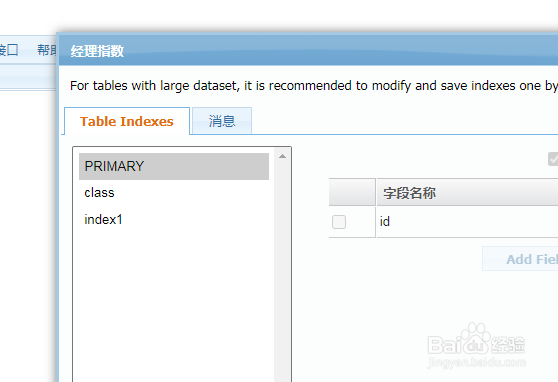Click the jingyan.baidu.com watermark text

click(477, 362)
